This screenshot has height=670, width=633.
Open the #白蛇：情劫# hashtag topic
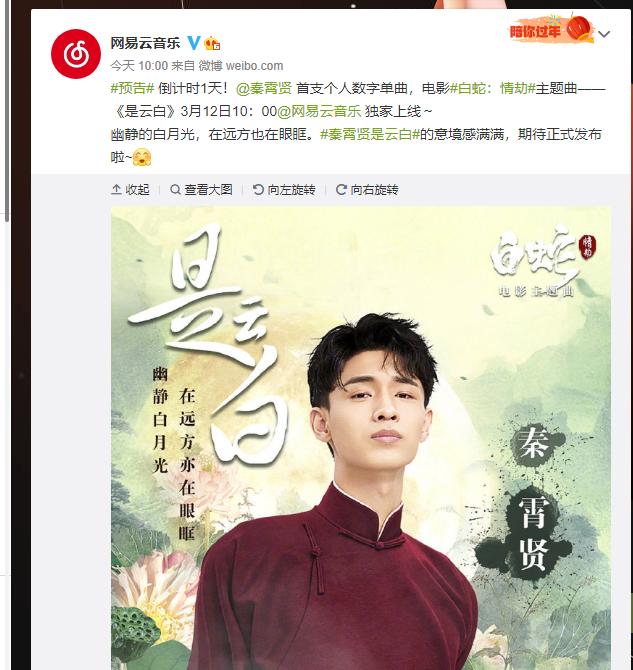tap(493, 88)
